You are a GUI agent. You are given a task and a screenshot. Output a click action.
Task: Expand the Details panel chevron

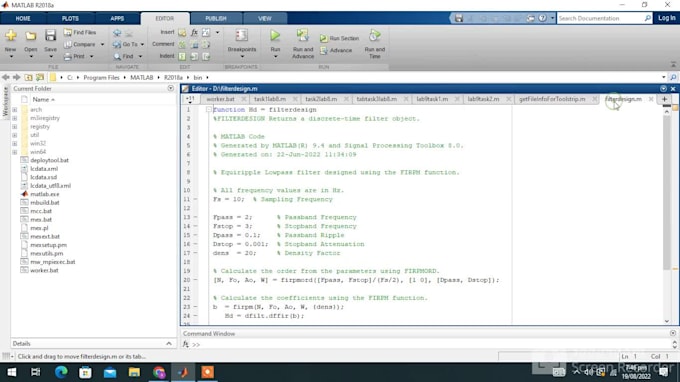tap(169, 343)
